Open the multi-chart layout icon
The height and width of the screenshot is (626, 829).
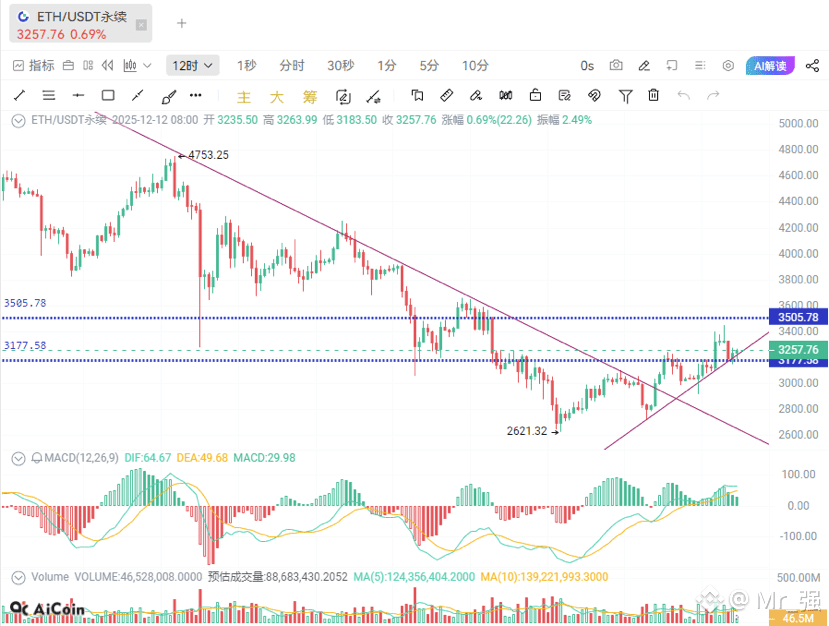88,66
